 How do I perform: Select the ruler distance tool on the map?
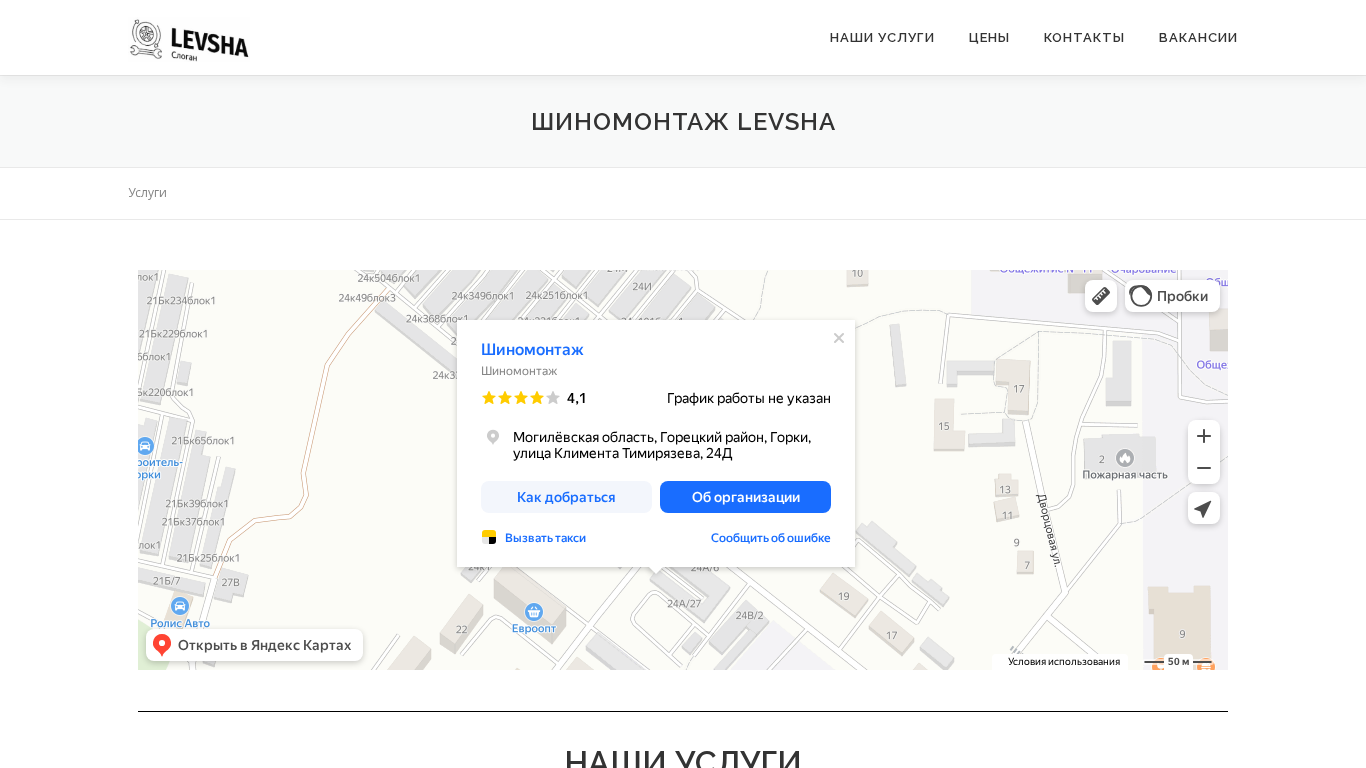coord(1101,296)
